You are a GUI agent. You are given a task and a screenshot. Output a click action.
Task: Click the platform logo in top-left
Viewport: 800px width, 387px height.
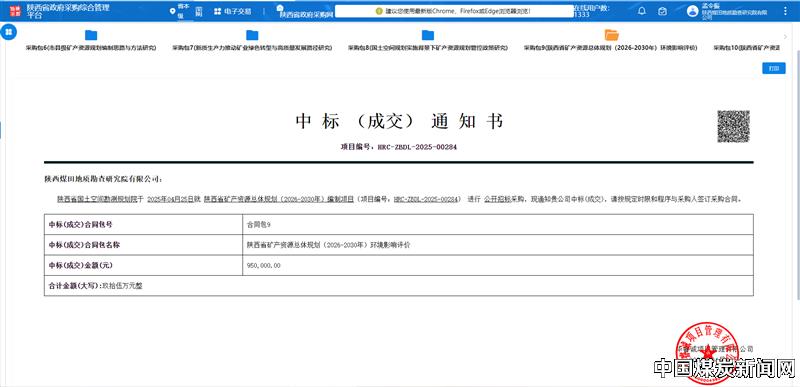coord(15,11)
